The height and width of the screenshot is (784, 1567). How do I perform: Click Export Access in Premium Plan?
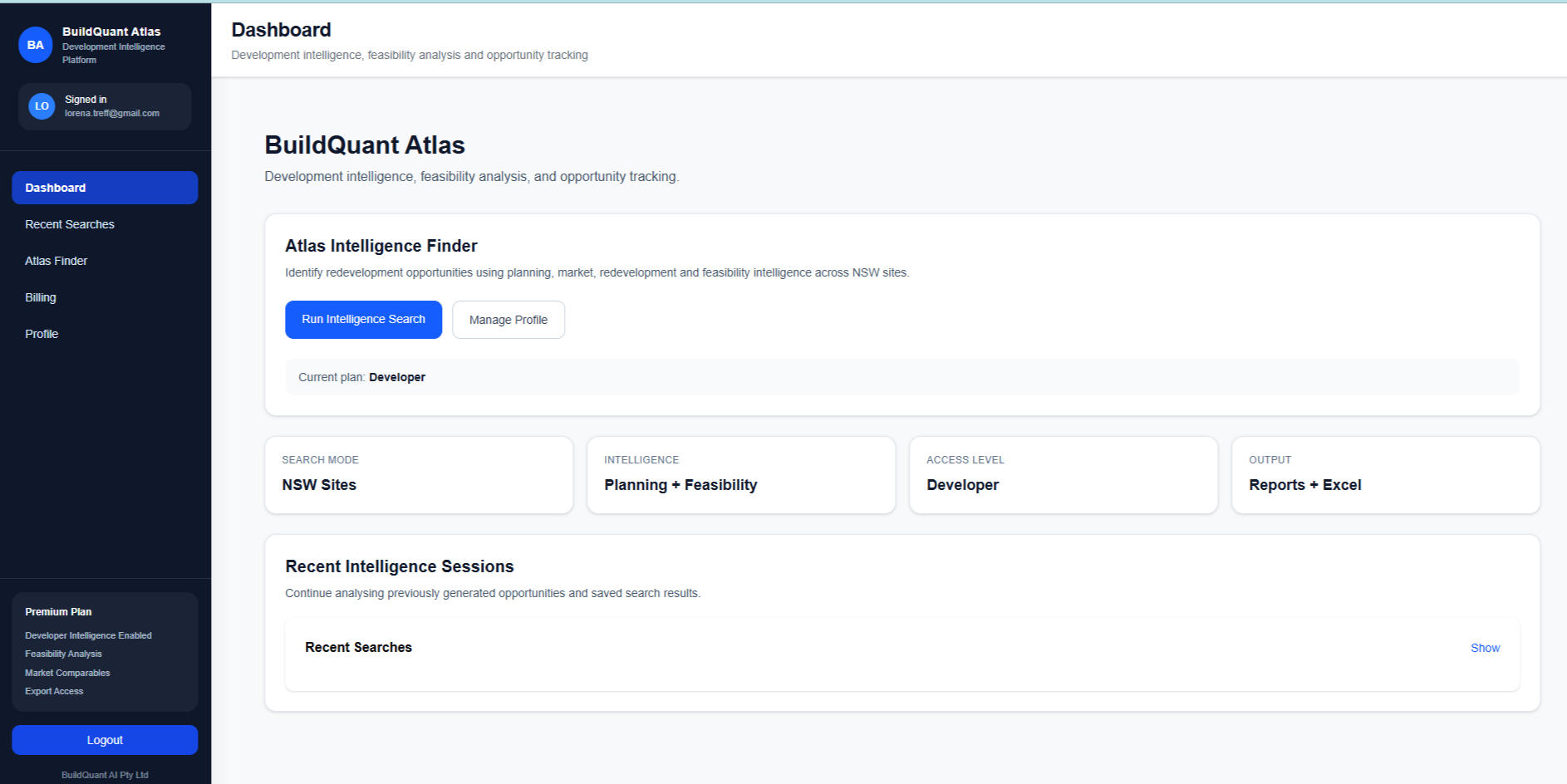click(x=54, y=691)
